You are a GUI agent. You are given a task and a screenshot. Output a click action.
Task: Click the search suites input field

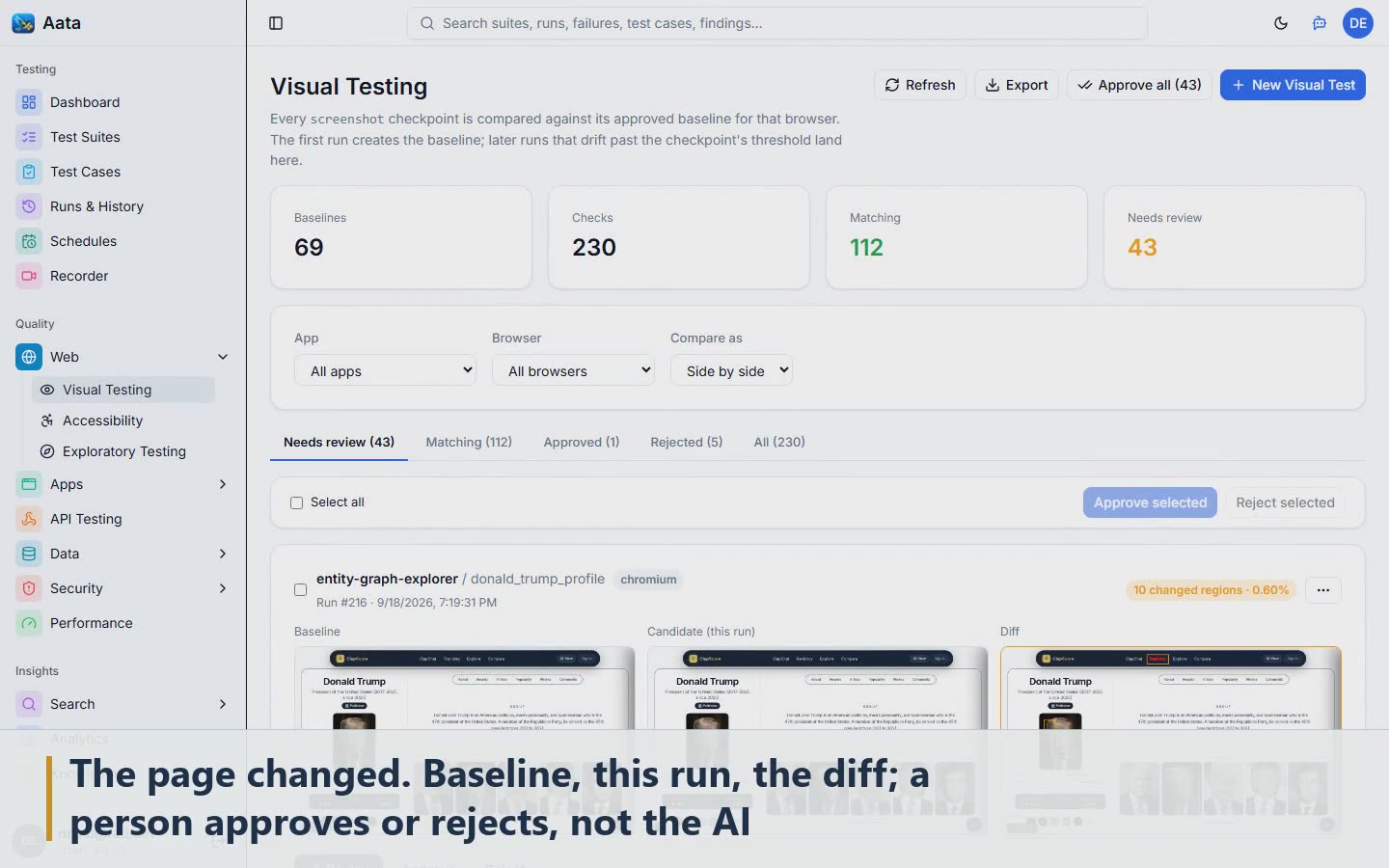click(777, 23)
